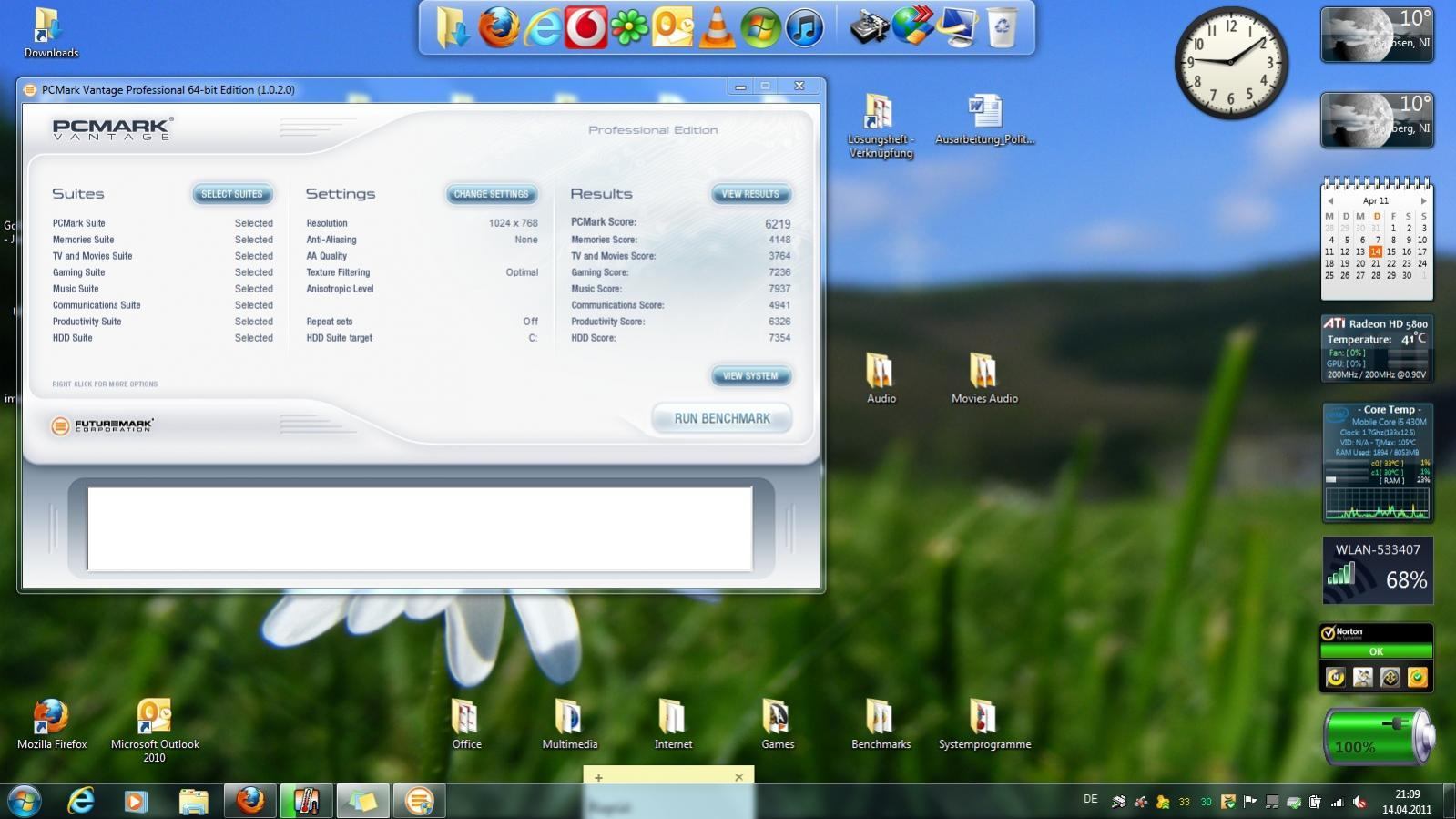Viewport: 1456px width, 819px height.
Task: Click the HDD Suite target C: value
Action: (x=533, y=338)
